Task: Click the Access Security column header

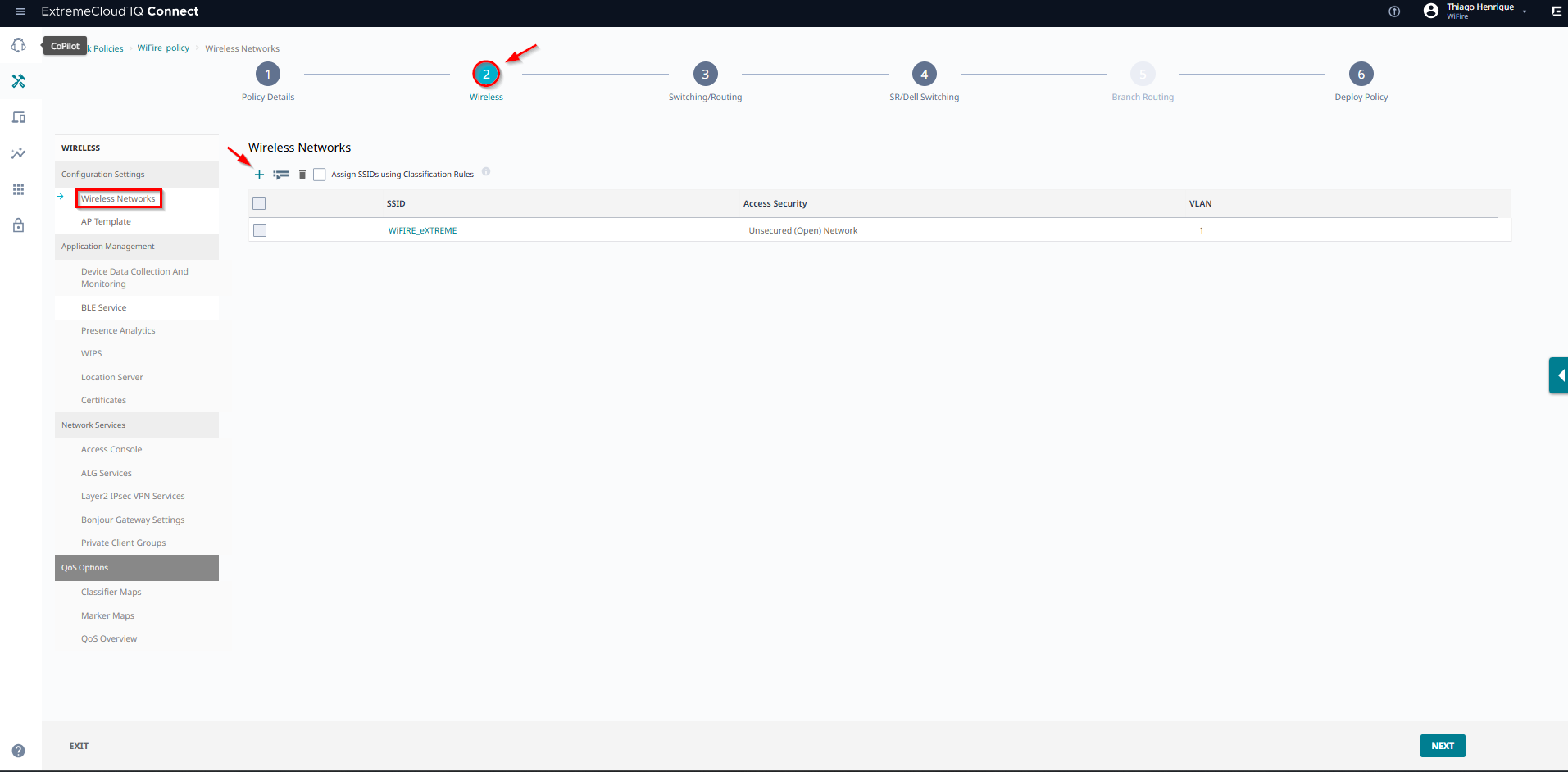Action: point(775,204)
